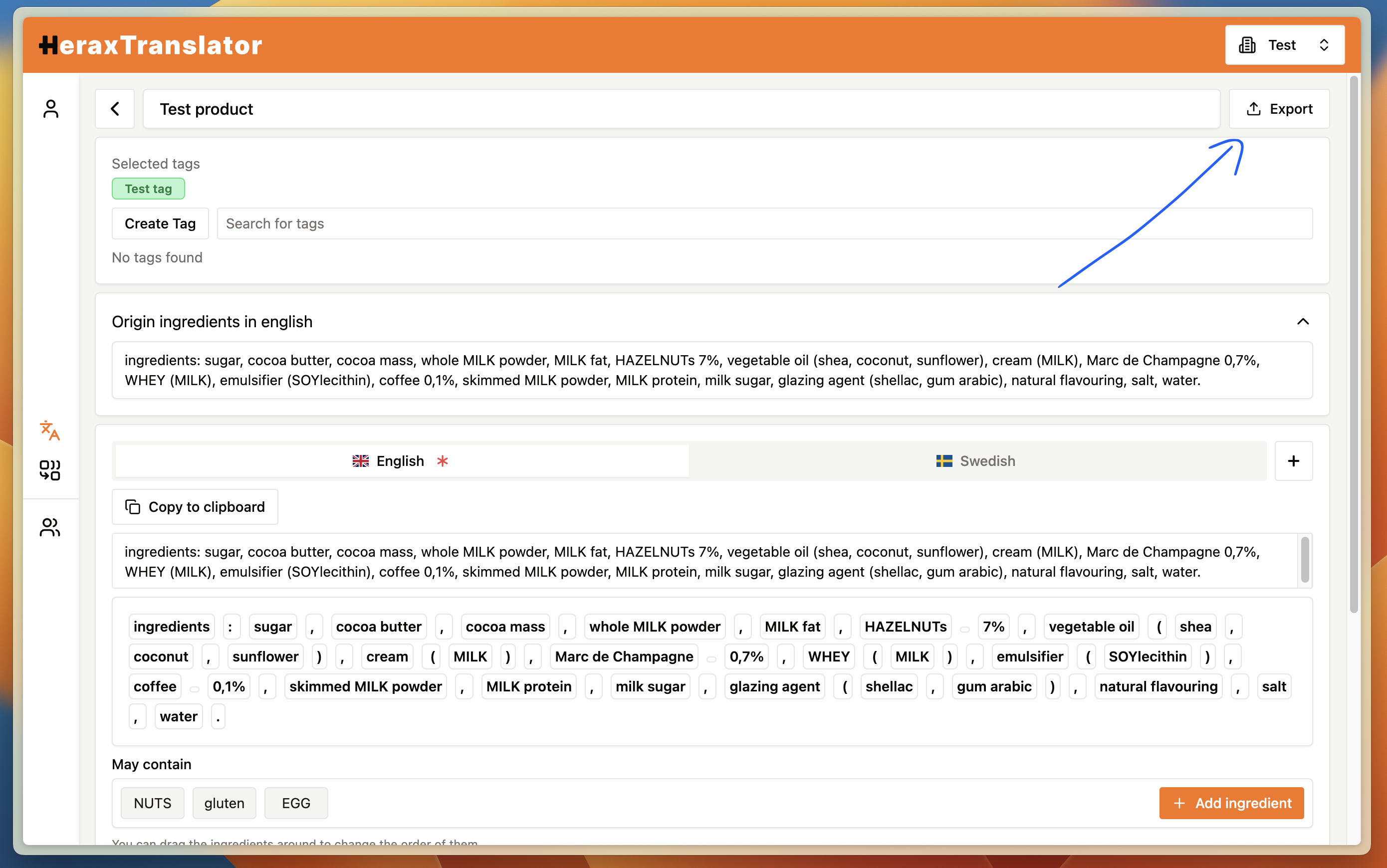1387x868 pixels.
Task: Switch to the English tab
Action: click(402, 461)
